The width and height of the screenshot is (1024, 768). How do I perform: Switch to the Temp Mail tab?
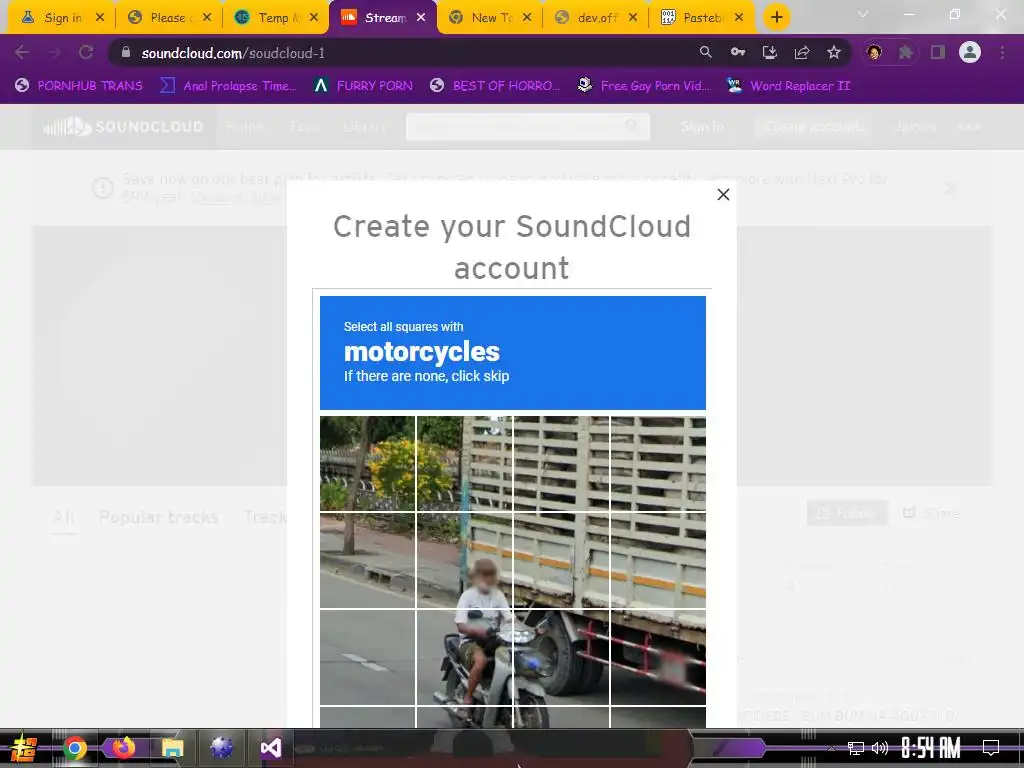pyautogui.click(x=275, y=18)
